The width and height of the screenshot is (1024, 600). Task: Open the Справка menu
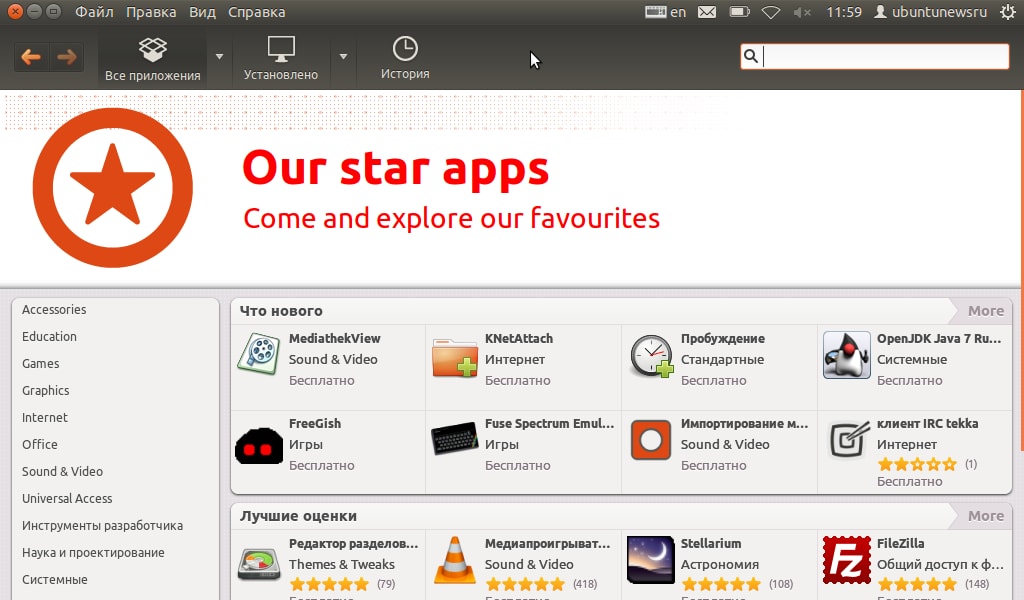[257, 12]
